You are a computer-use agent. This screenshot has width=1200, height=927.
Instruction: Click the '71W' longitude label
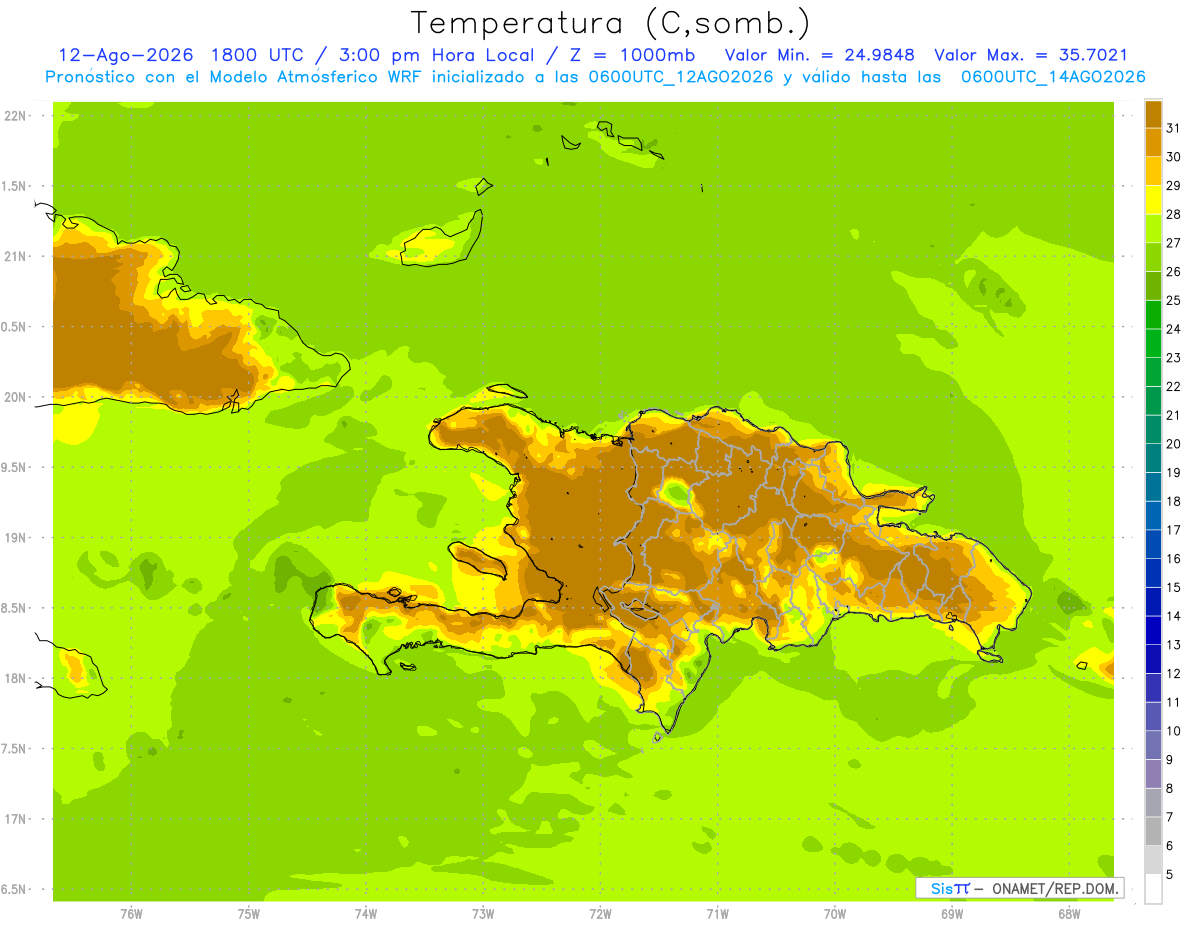point(717,914)
